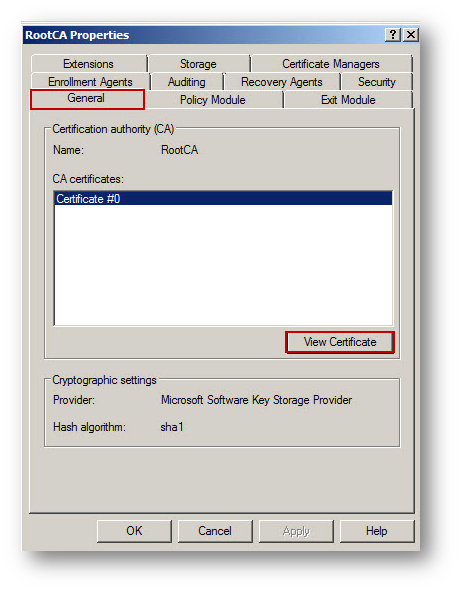Close the RootCA Properties dialog with X
The image size is (462, 593).
pyautogui.click(x=411, y=35)
